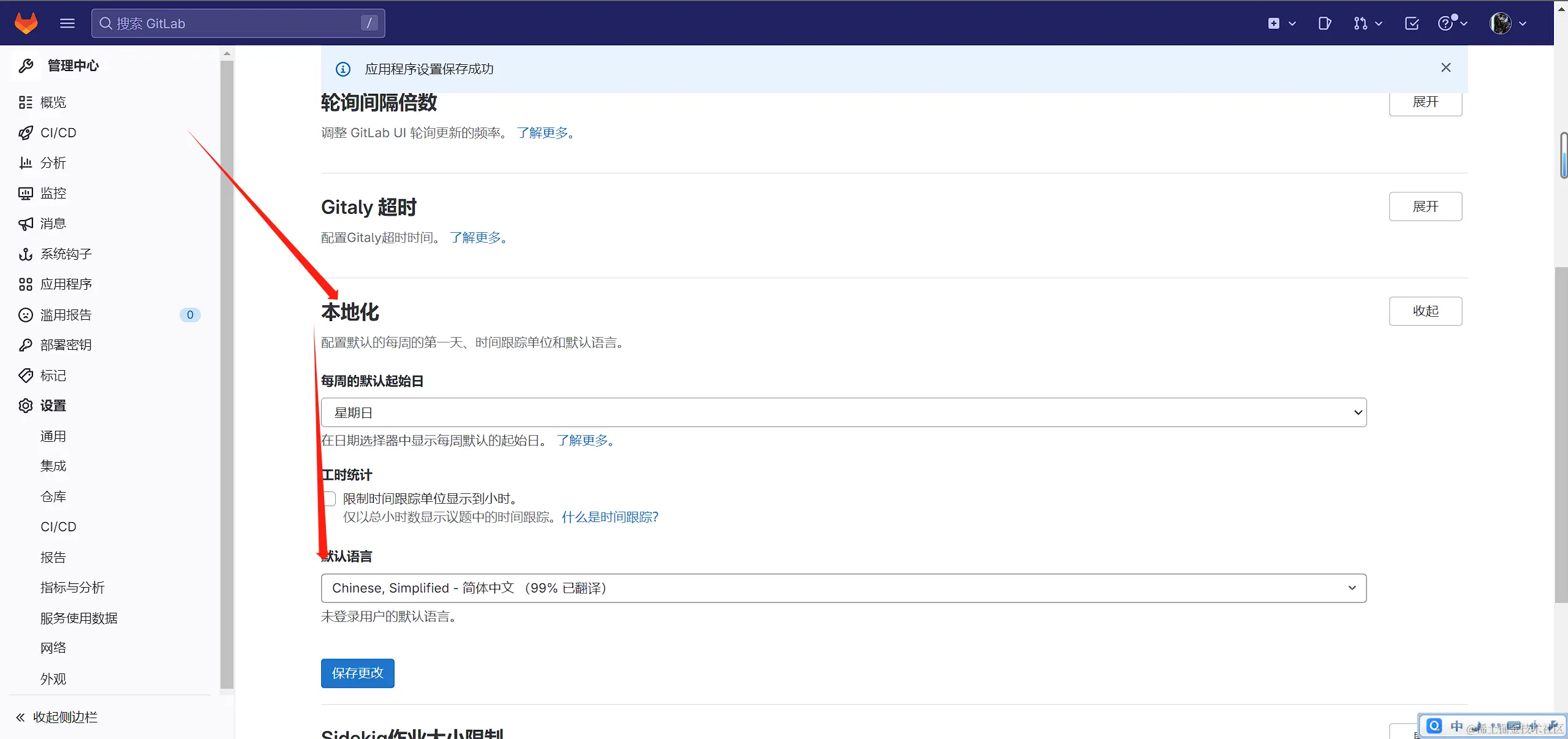
Task: Expand the Gitaly 超时 section
Action: pos(1425,207)
